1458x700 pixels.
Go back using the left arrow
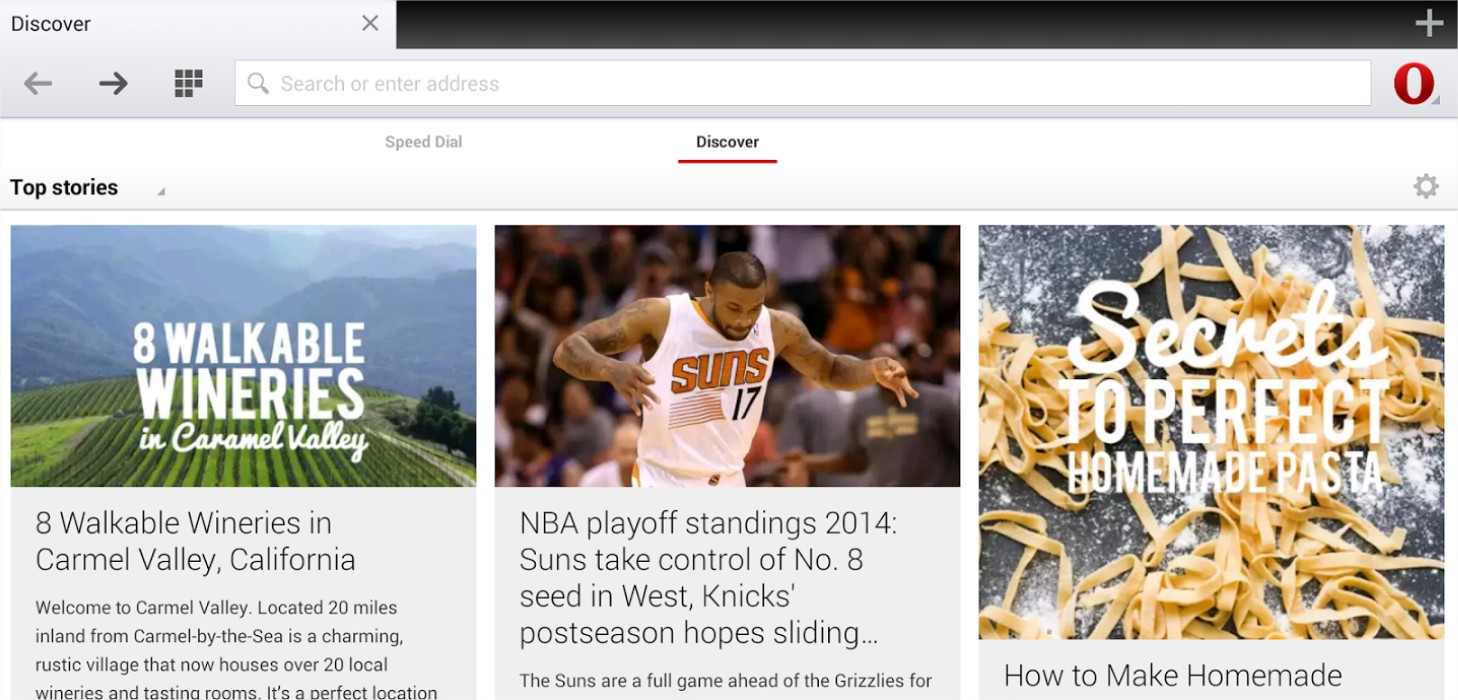click(x=38, y=83)
